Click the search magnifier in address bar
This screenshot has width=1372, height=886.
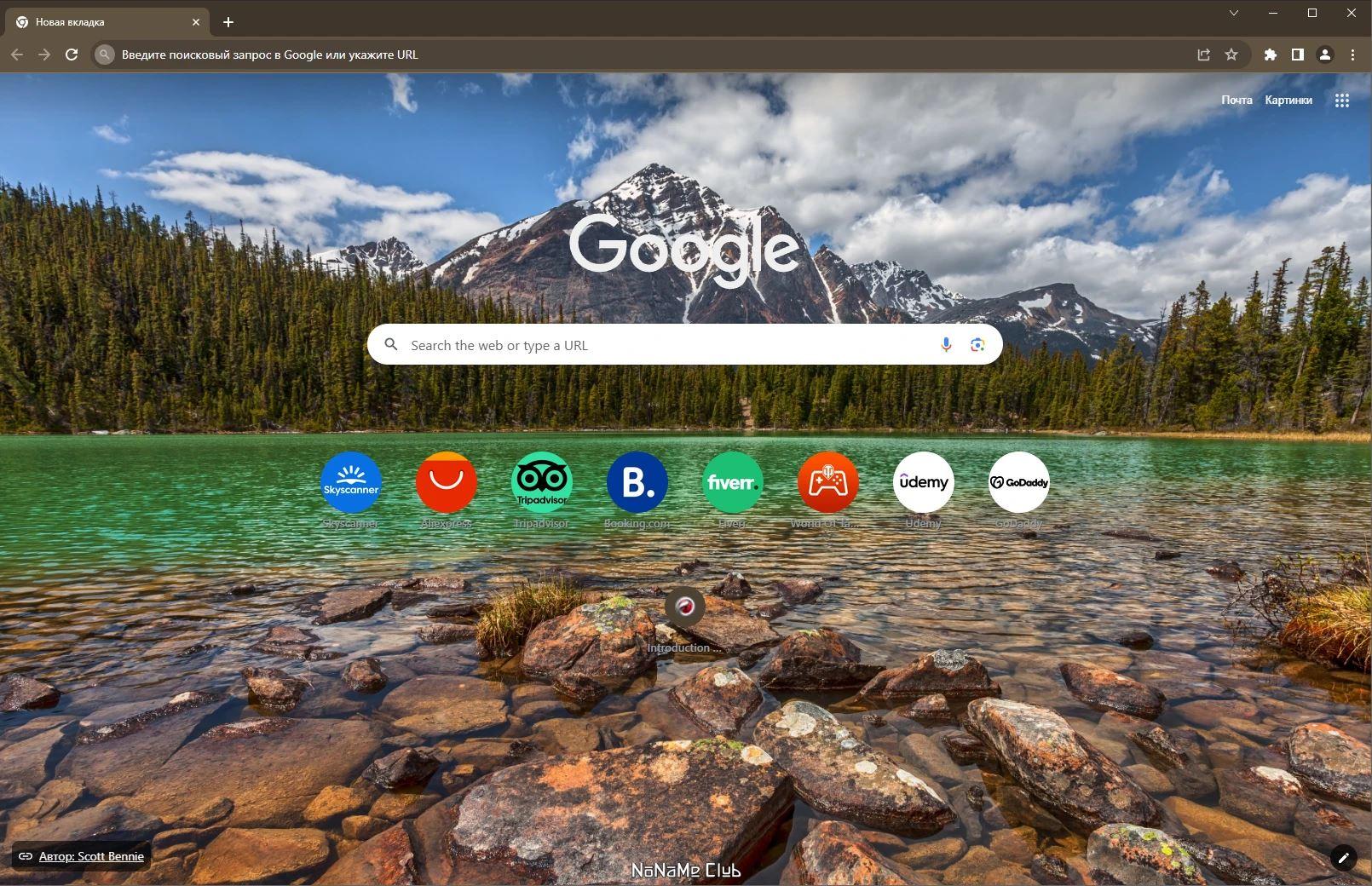pyautogui.click(x=104, y=55)
